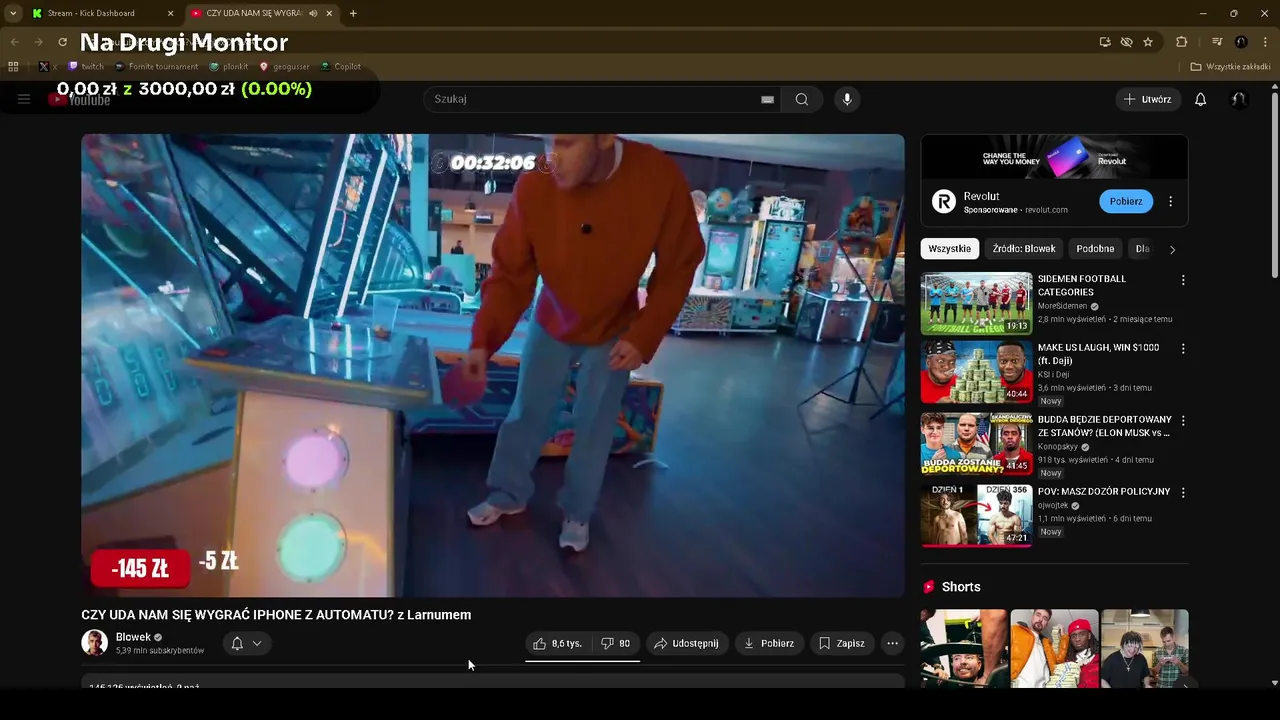
Task: Open the YouTube account avatar menu
Action: click(x=1238, y=99)
